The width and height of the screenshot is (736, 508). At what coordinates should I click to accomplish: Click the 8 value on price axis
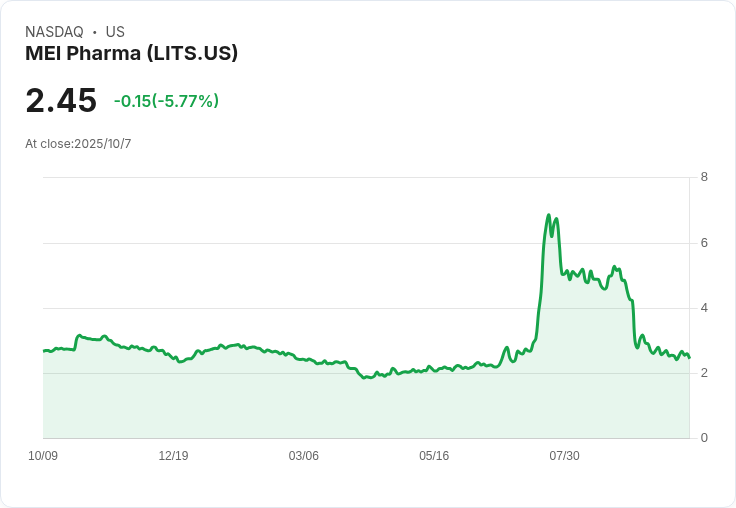[704, 177]
